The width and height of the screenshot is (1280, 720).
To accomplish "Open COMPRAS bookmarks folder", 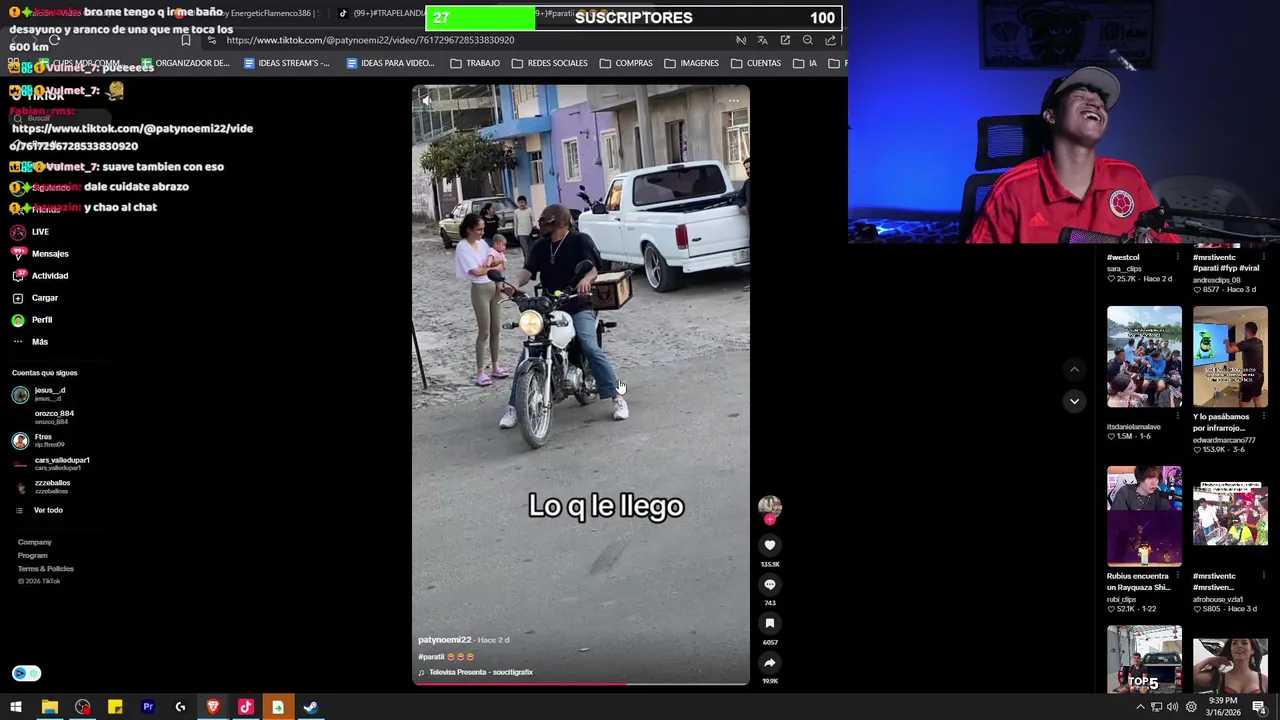I will click(626, 63).
